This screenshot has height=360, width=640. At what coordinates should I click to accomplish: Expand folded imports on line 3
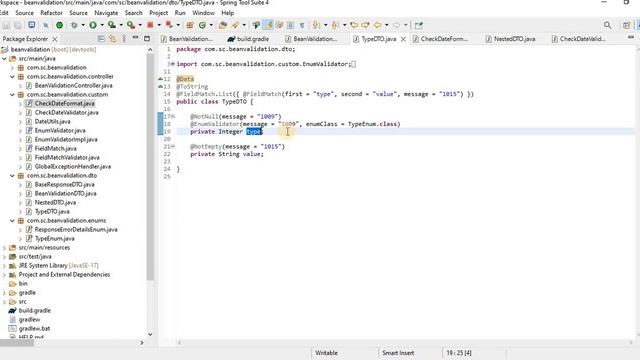click(x=173, y=64)
